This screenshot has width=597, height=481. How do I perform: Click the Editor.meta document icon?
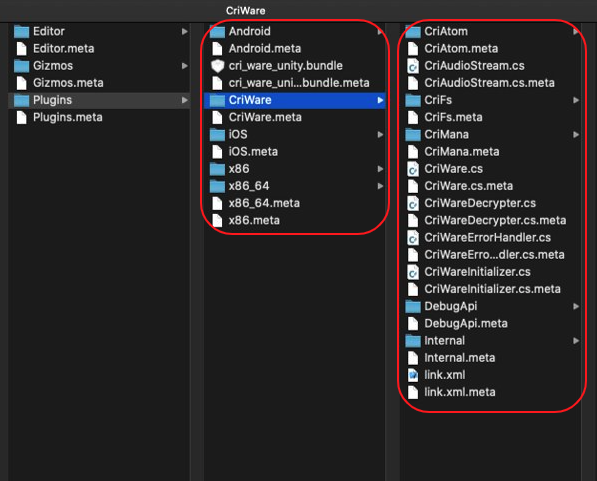coord(22,49)
